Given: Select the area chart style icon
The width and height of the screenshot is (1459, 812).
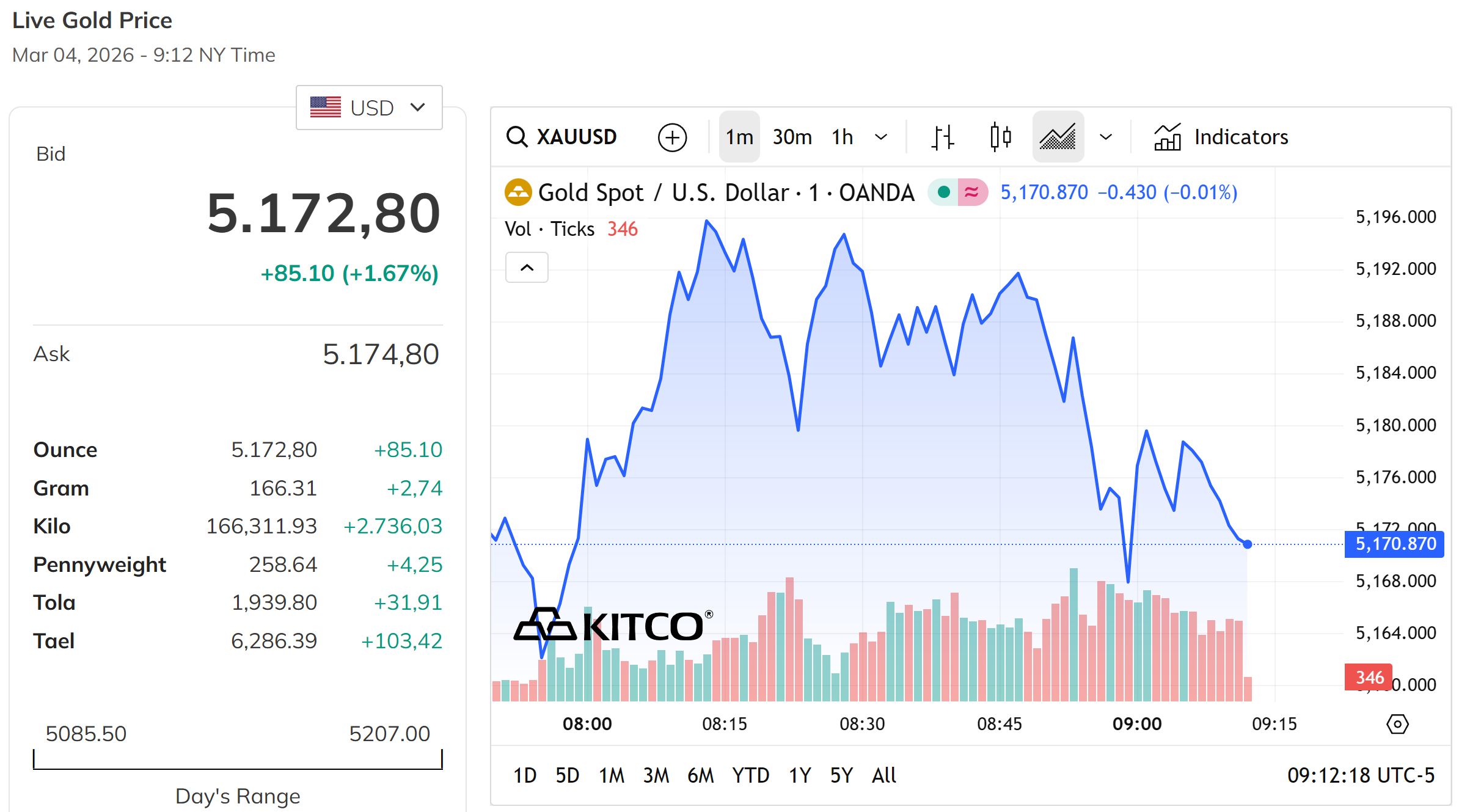Looking at the screenshot, I should (x=1058, y=136).
